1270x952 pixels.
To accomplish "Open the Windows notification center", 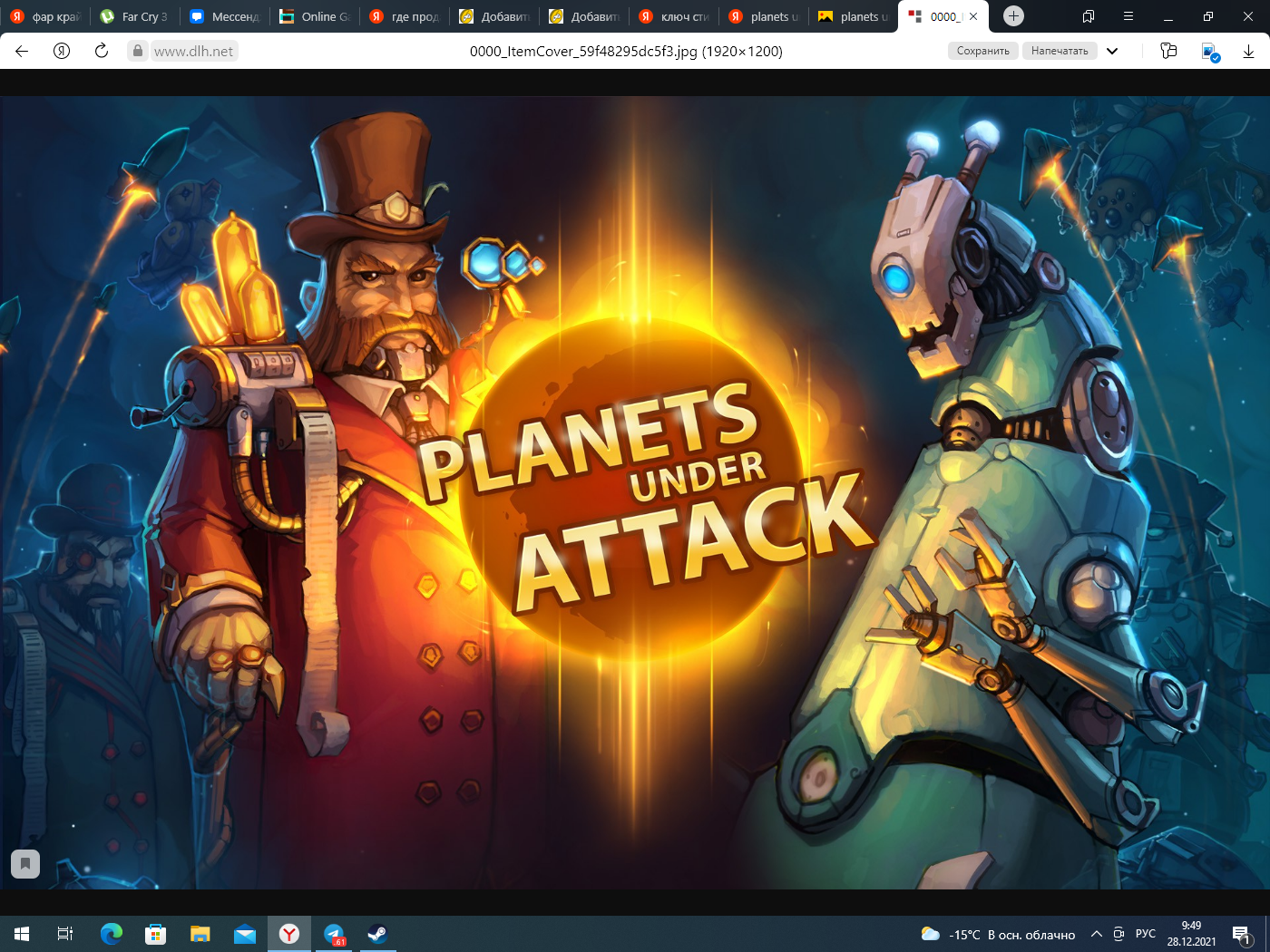I will (1241, 934).
